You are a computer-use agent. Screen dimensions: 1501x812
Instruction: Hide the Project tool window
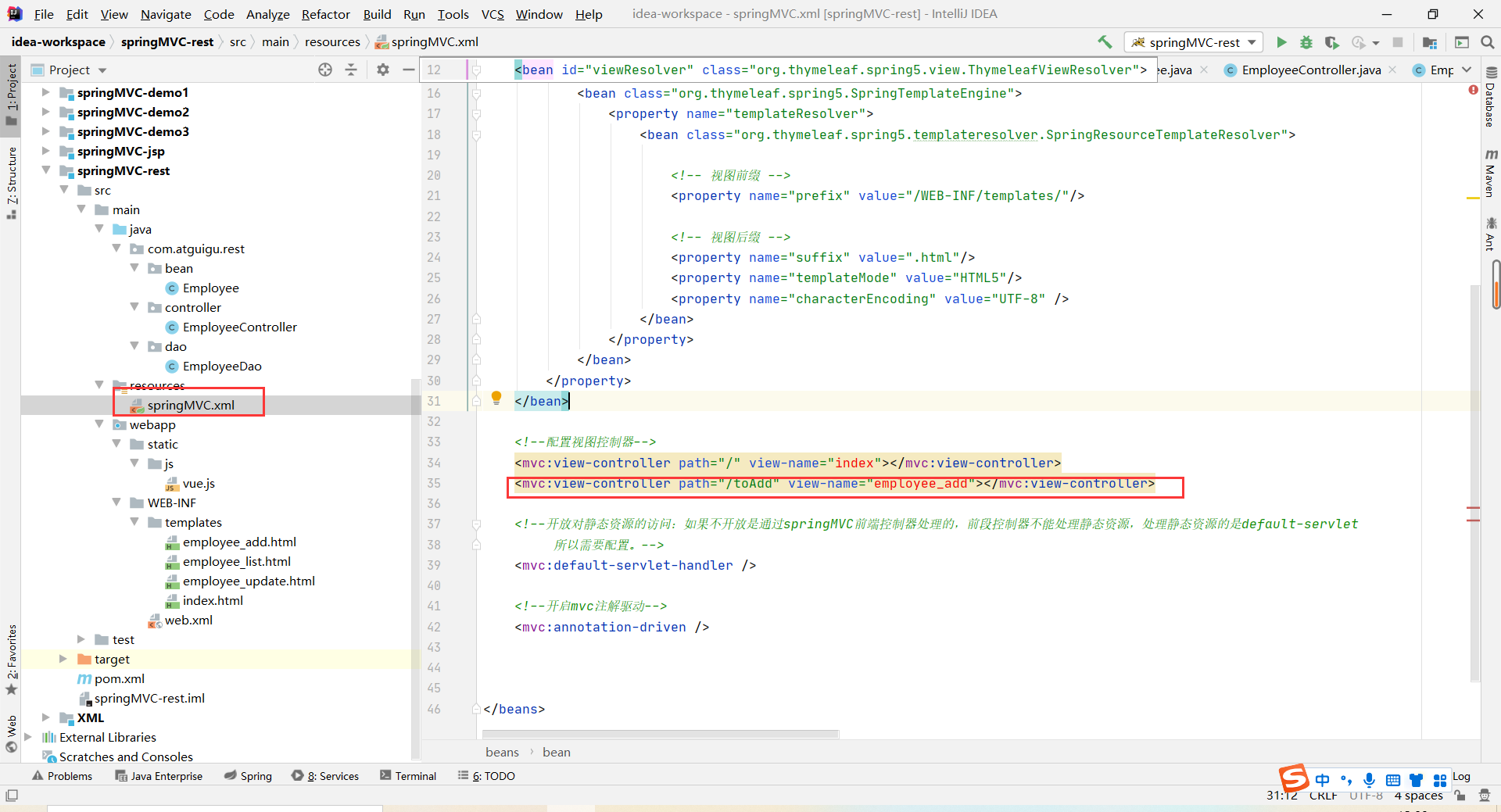[408, 70]
